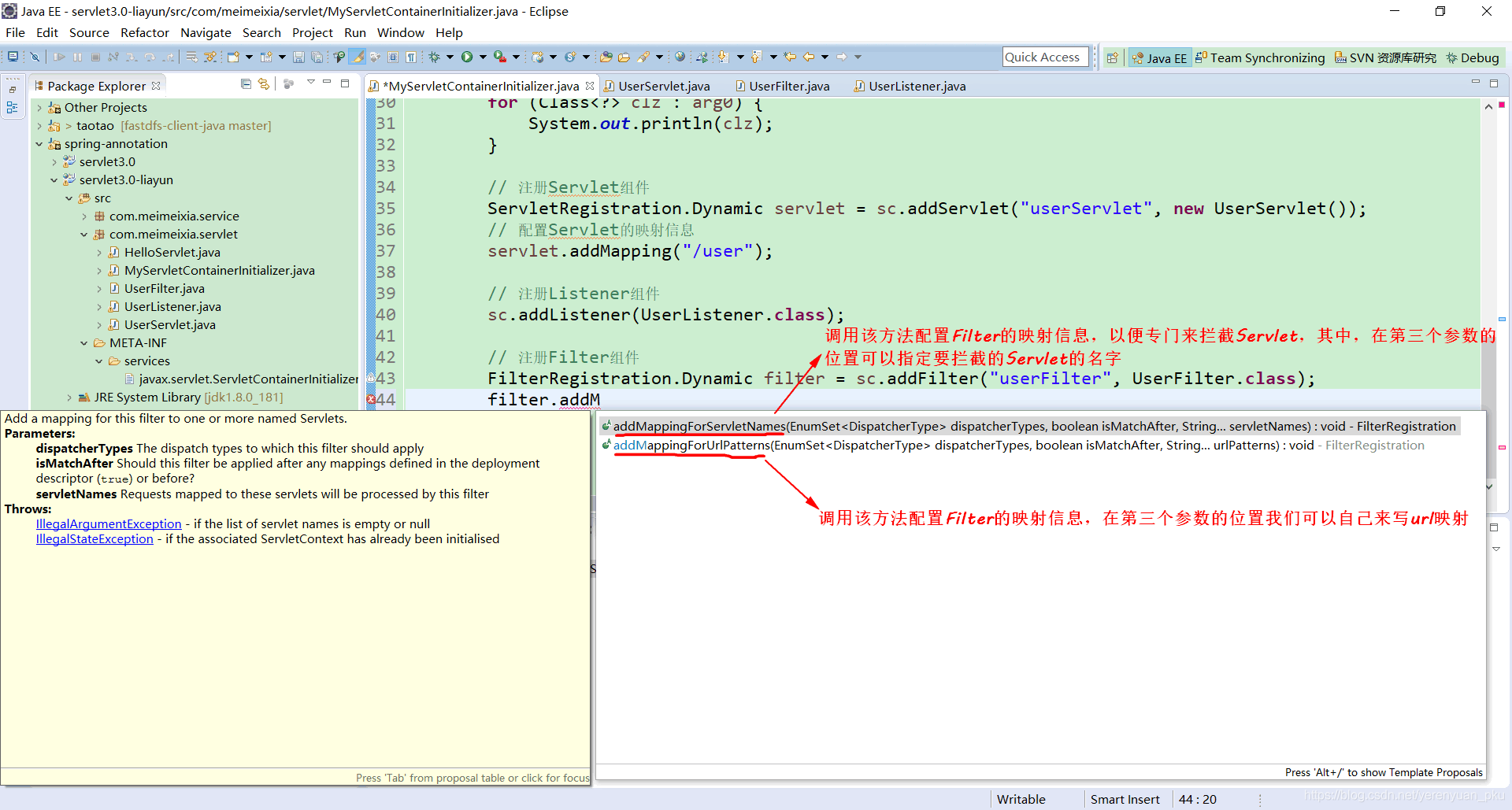Select javax.servlet.ServletContainerInitializer file
This screenshot has height=810, width=1512.
[x=241, y=379]
